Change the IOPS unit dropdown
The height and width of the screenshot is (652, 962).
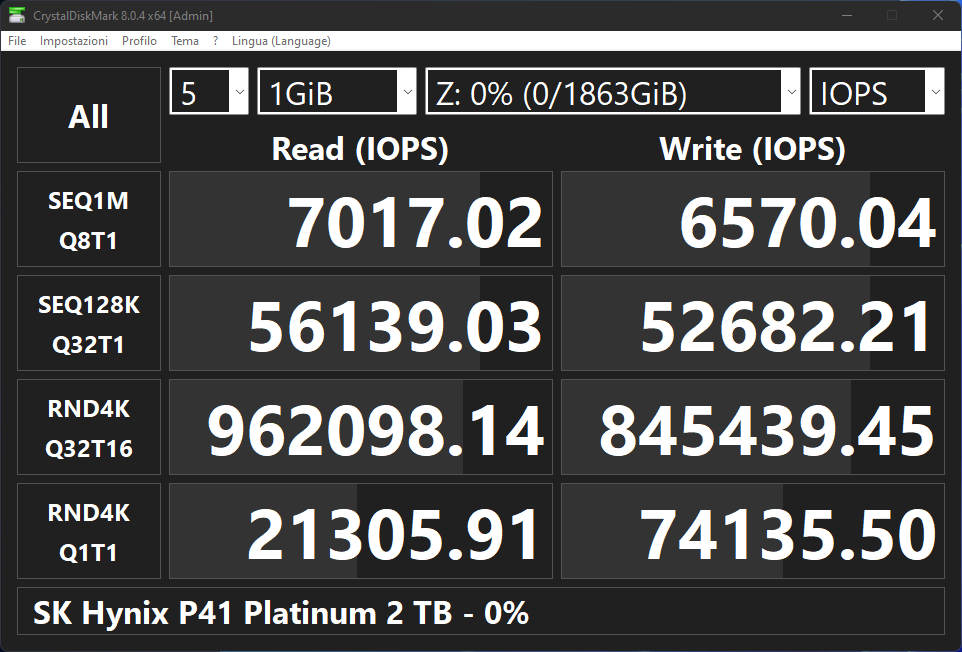click(x=876, y=93)
